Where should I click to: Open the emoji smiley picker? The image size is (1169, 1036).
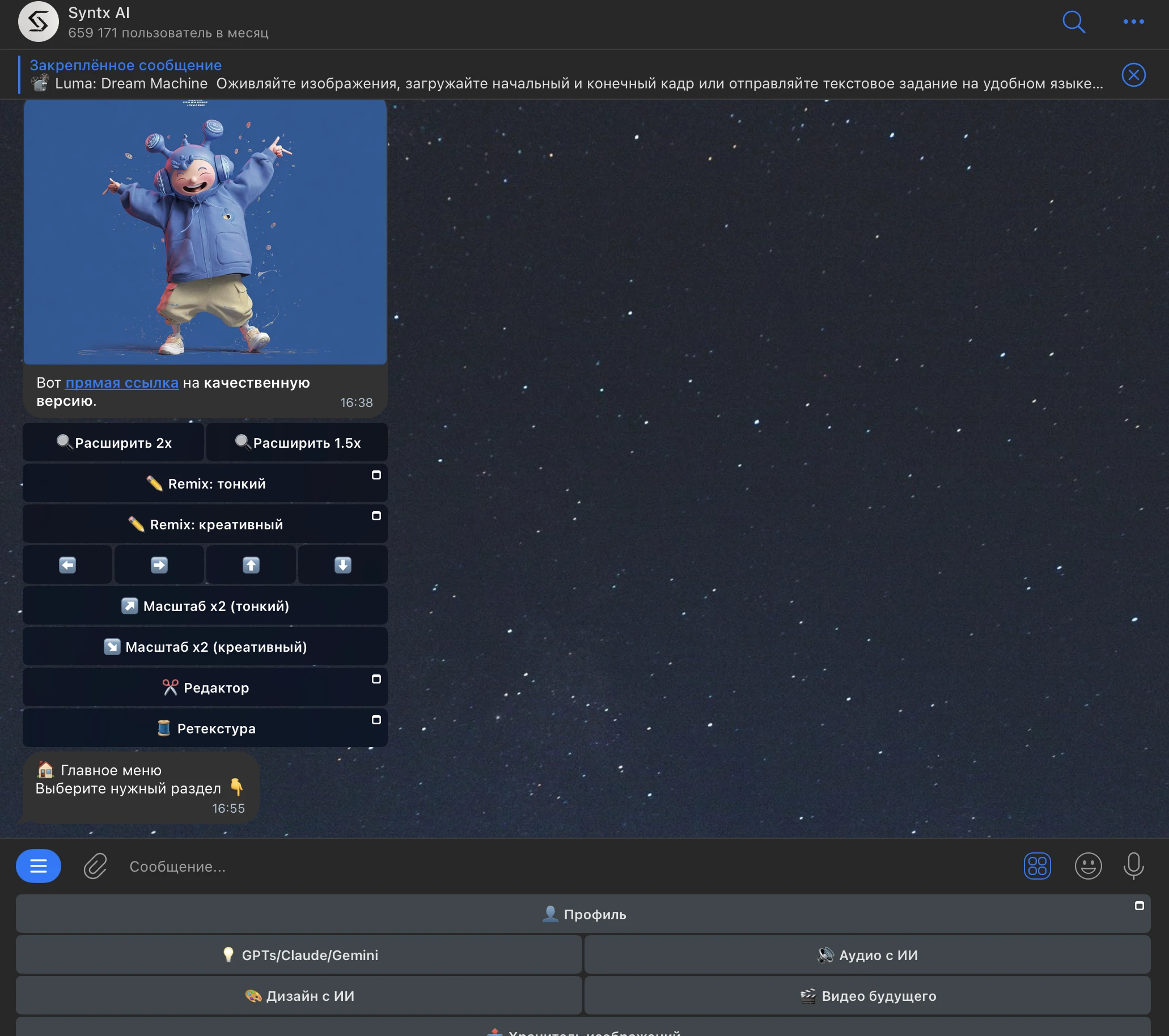(x=1087, y=865)
